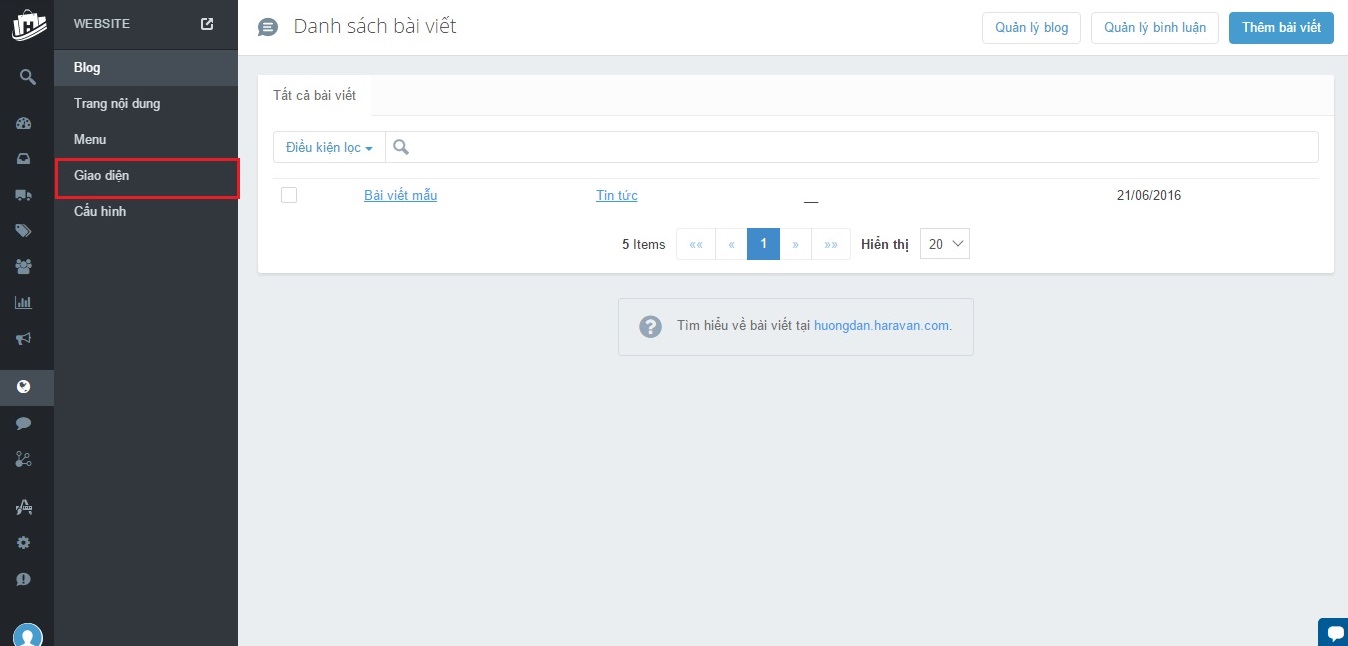Open Trang nội dung menu item
Viewport: 1348px width, 646px height.
[117, 104]
